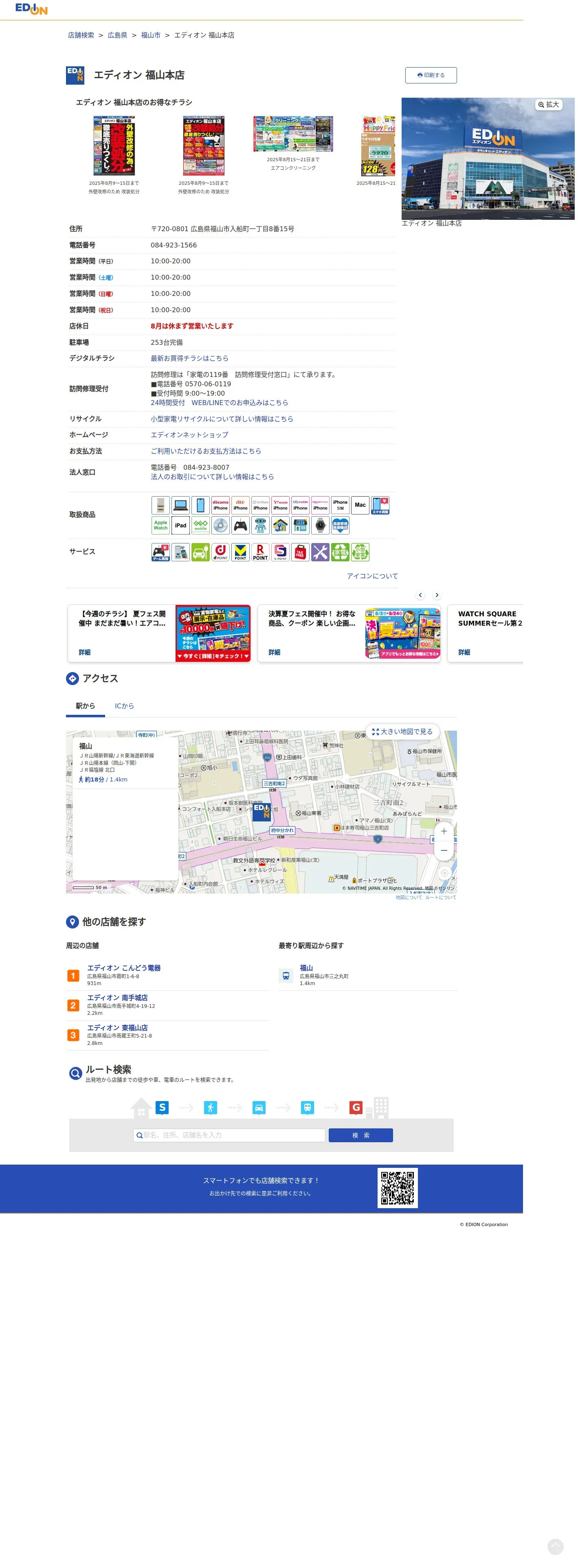Click the UQ mobile iPhone icon
The width and height of the screenshot is (578, 1568).
[300, 505]
